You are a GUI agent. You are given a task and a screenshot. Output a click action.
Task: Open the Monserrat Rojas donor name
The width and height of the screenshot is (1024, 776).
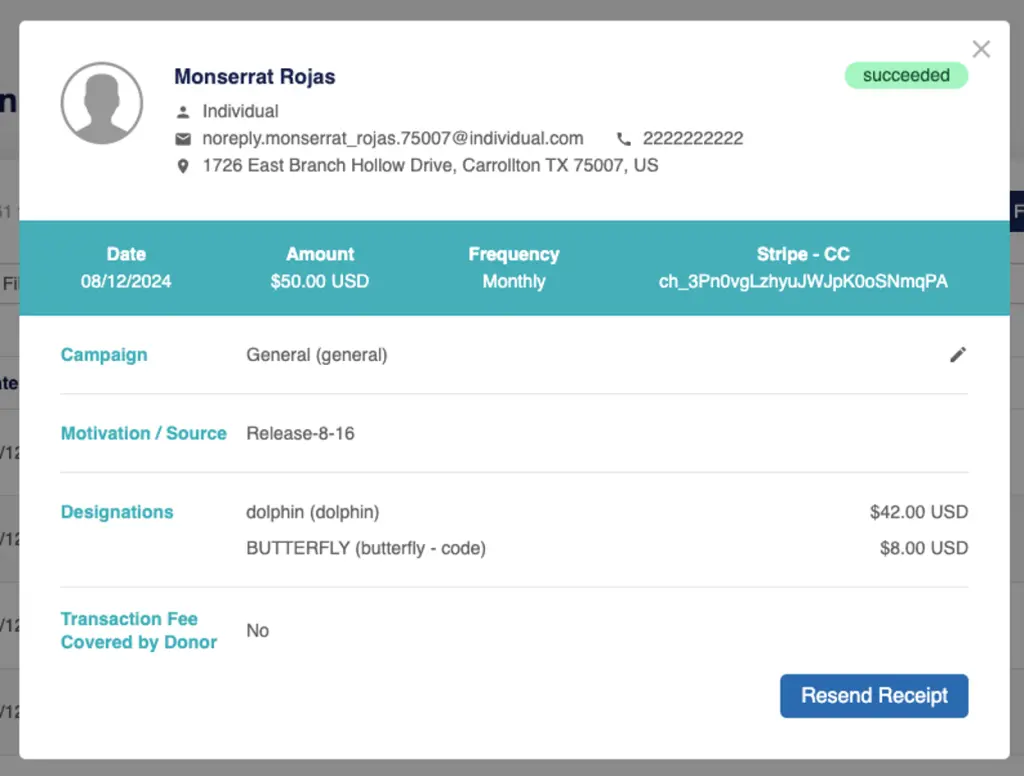tap(254, 77)
